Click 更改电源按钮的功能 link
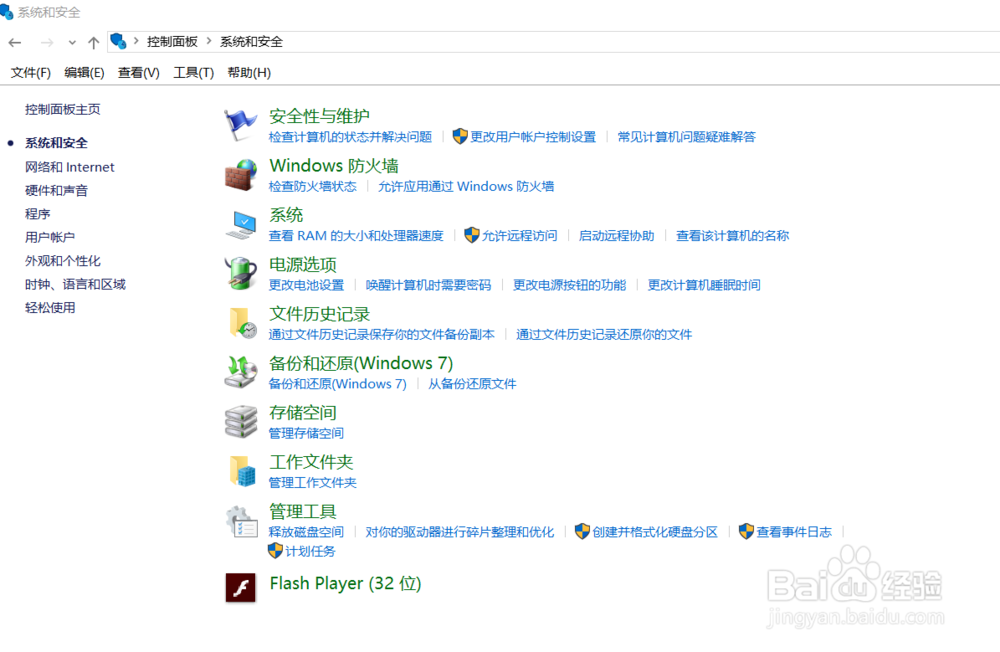Screen dimensions: 1000x652 [x=570, y=285]
